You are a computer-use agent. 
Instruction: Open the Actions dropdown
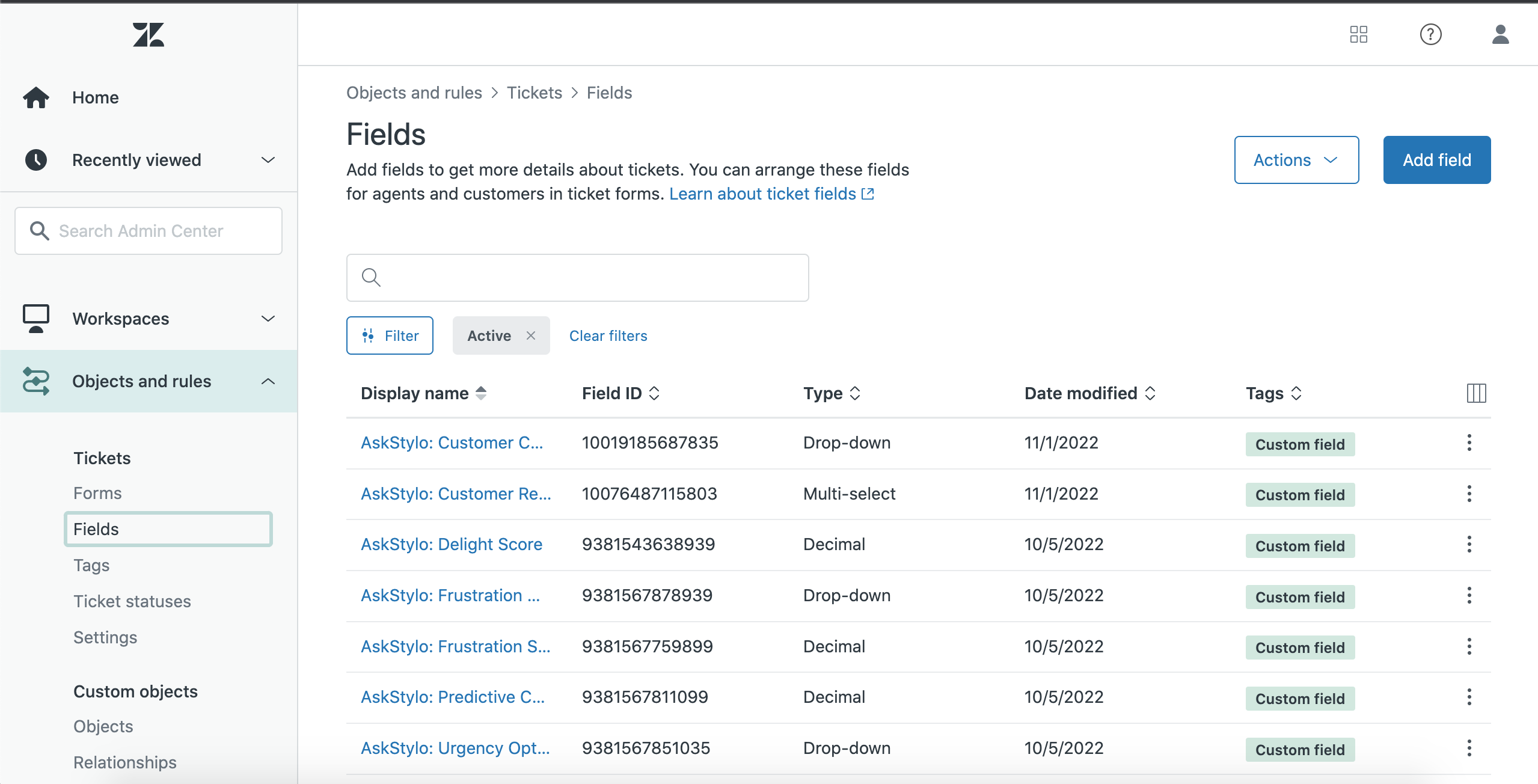pyautogui.click(x=1296, y=160)
